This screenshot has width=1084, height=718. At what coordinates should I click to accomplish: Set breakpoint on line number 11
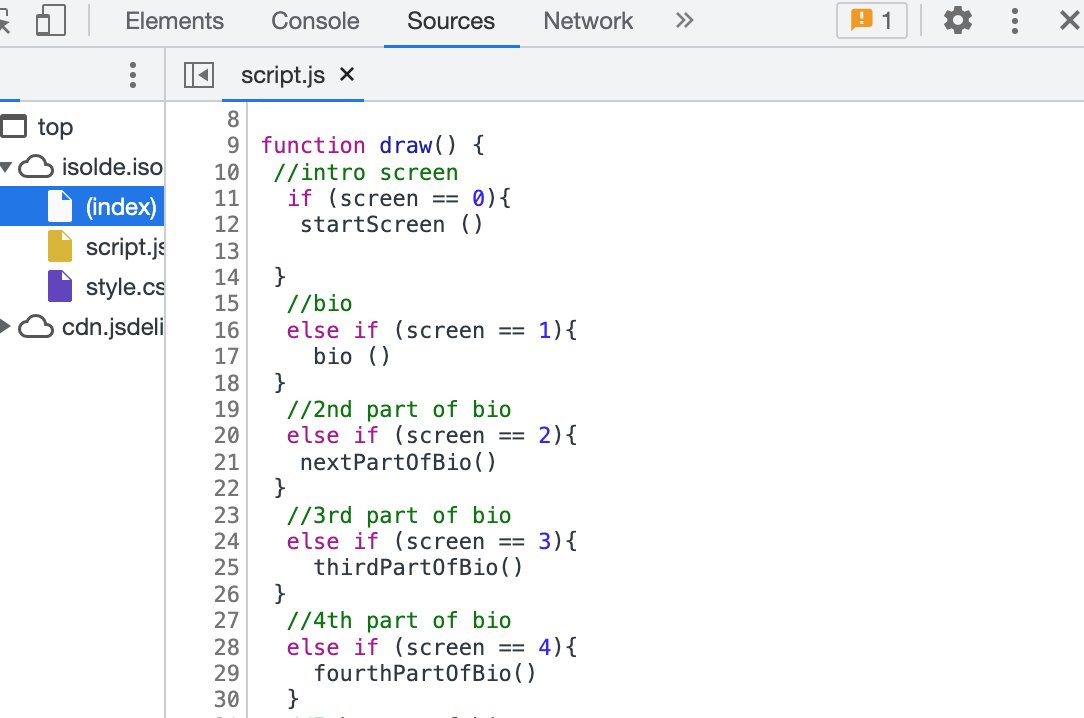(x=226, y=198)
